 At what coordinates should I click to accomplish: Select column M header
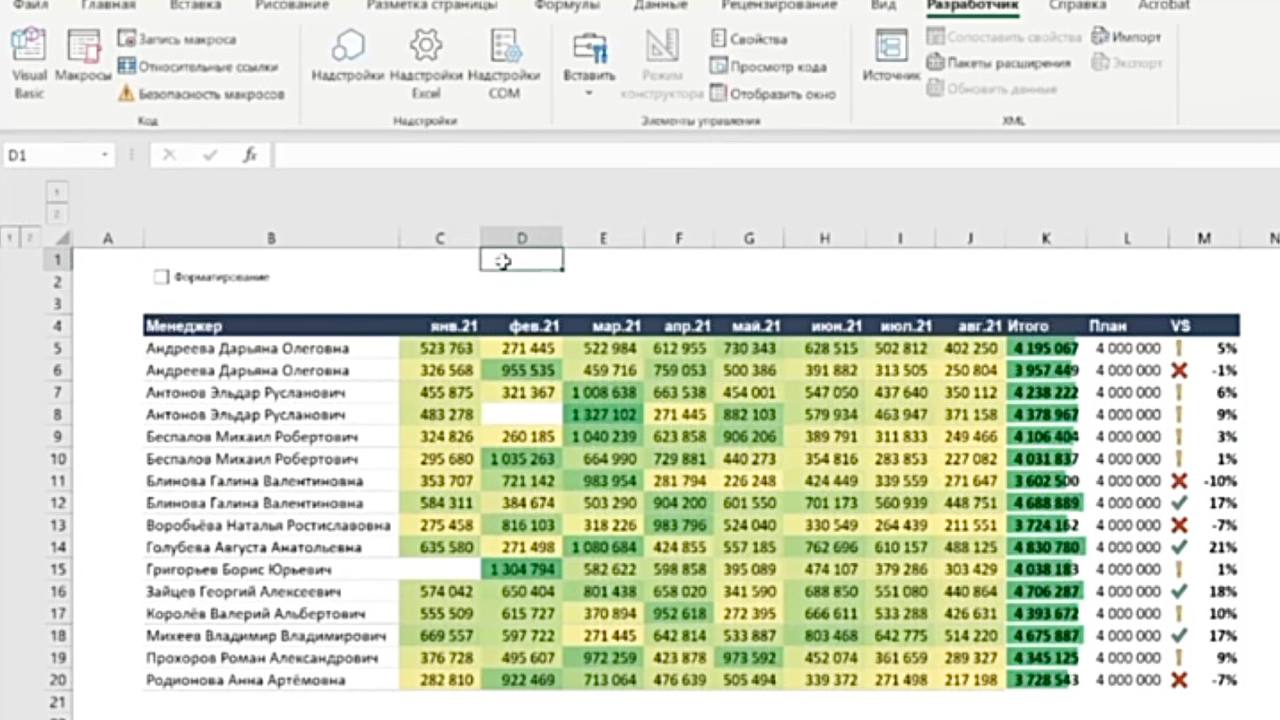tap(1204, 238)
